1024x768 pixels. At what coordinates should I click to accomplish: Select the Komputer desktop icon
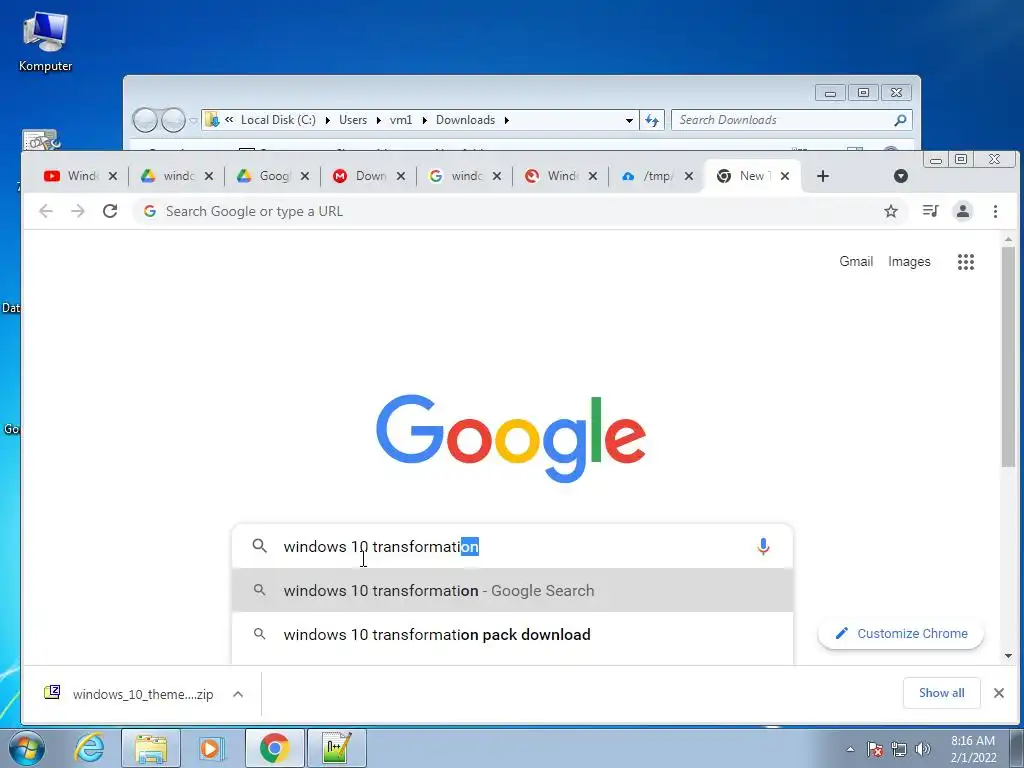point(45,40)
